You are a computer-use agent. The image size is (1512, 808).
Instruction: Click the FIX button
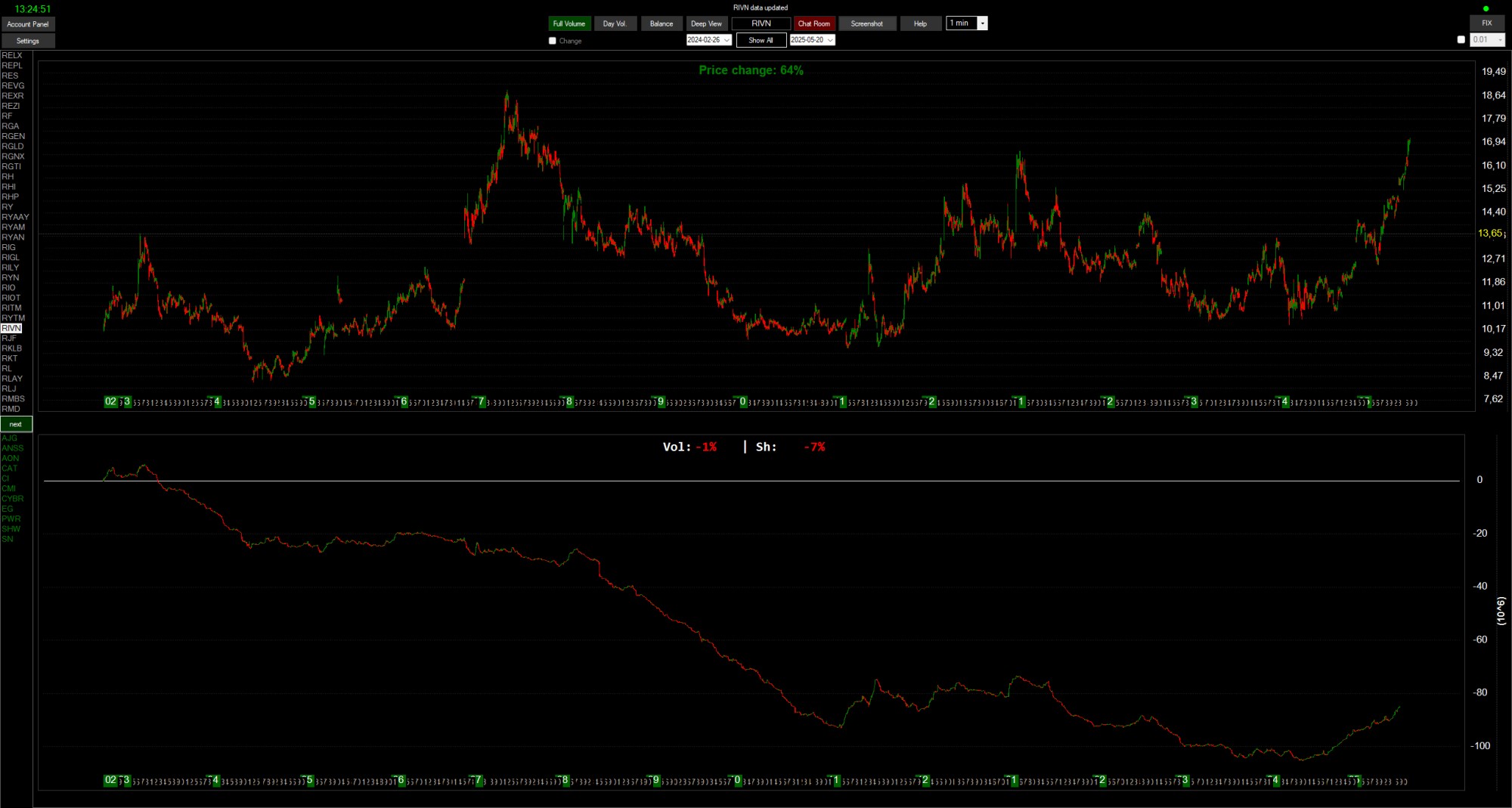coord(1487,23)
